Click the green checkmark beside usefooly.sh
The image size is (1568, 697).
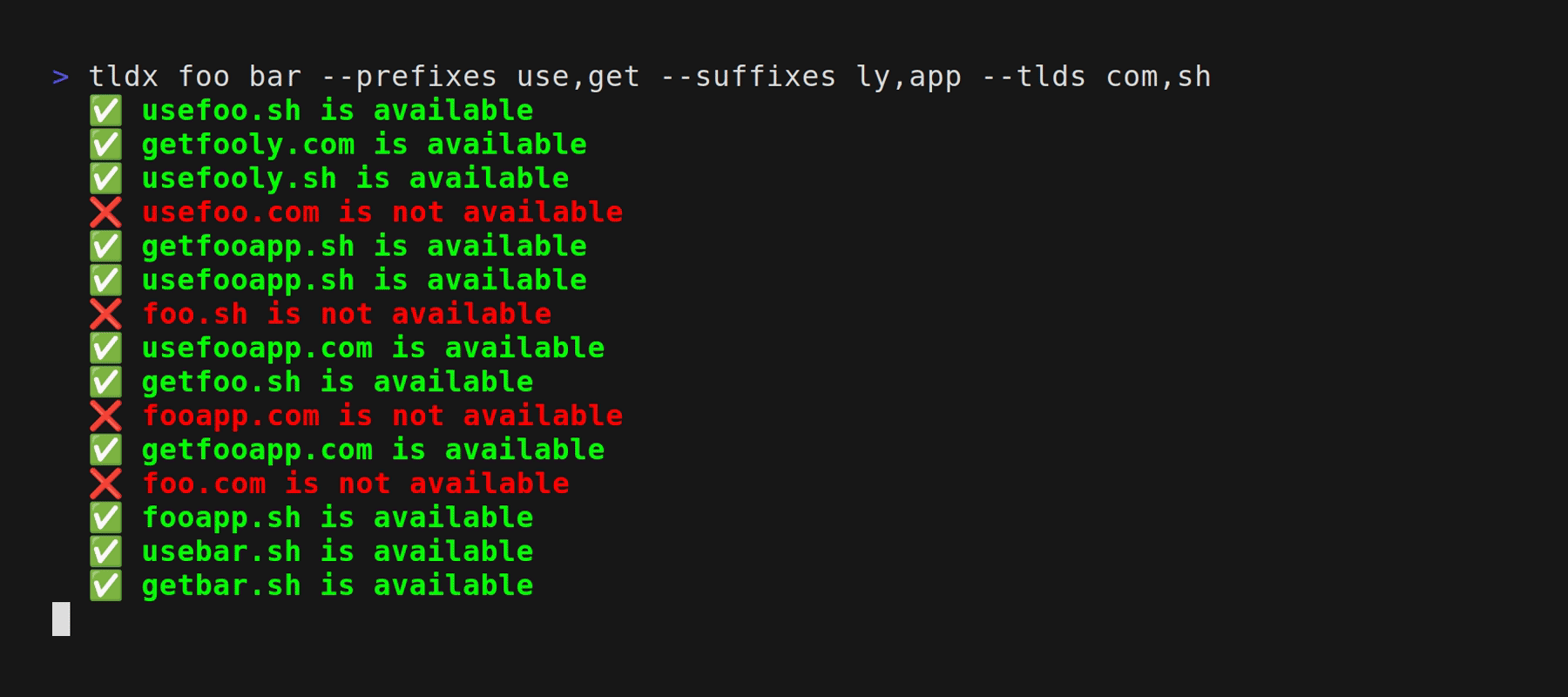pos(105,179)
